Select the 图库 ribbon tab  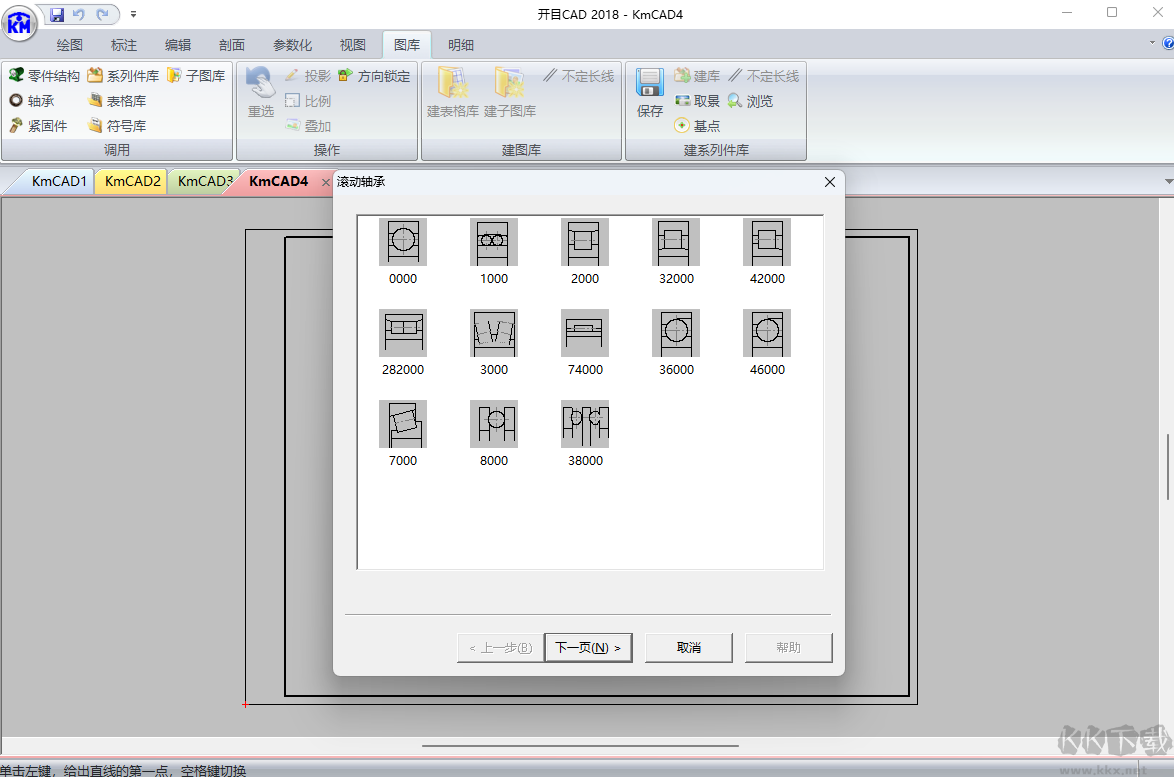(x=407, y=45)
